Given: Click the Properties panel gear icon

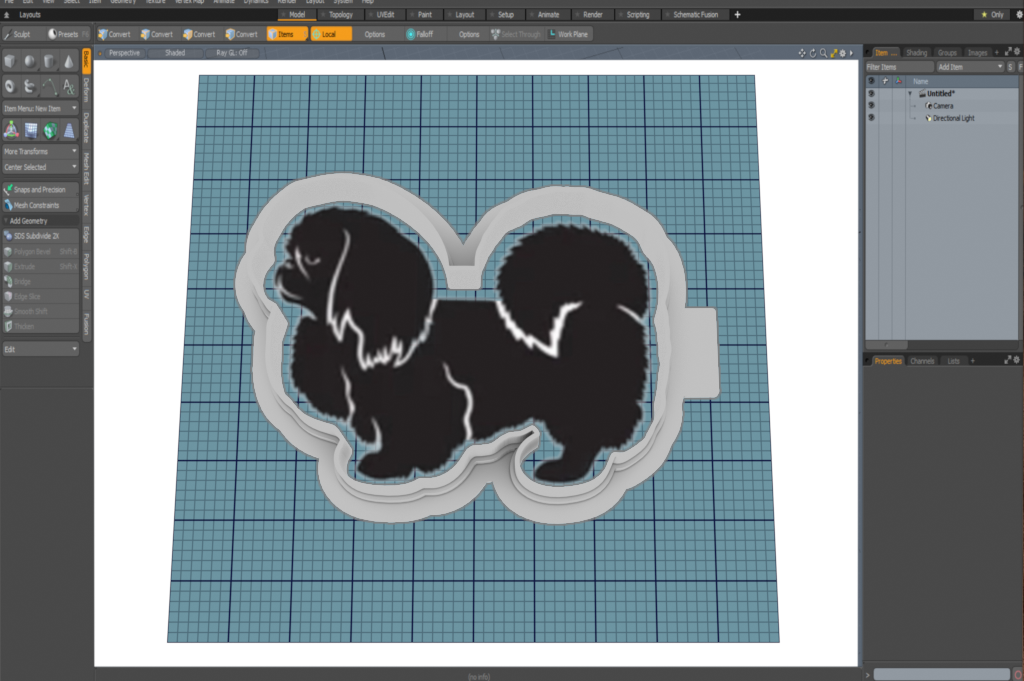Looking at the screenshot, I should (1016, 360).
